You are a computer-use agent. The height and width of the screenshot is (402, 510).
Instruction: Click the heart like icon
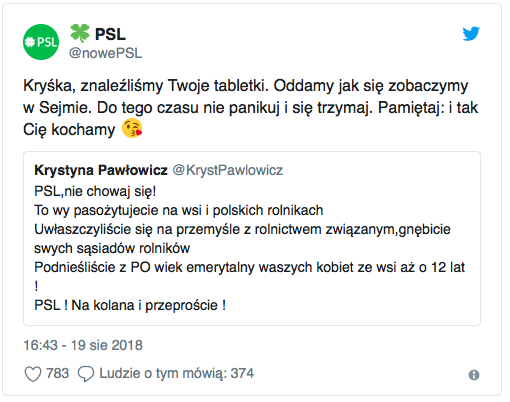(x=33, y=374)
